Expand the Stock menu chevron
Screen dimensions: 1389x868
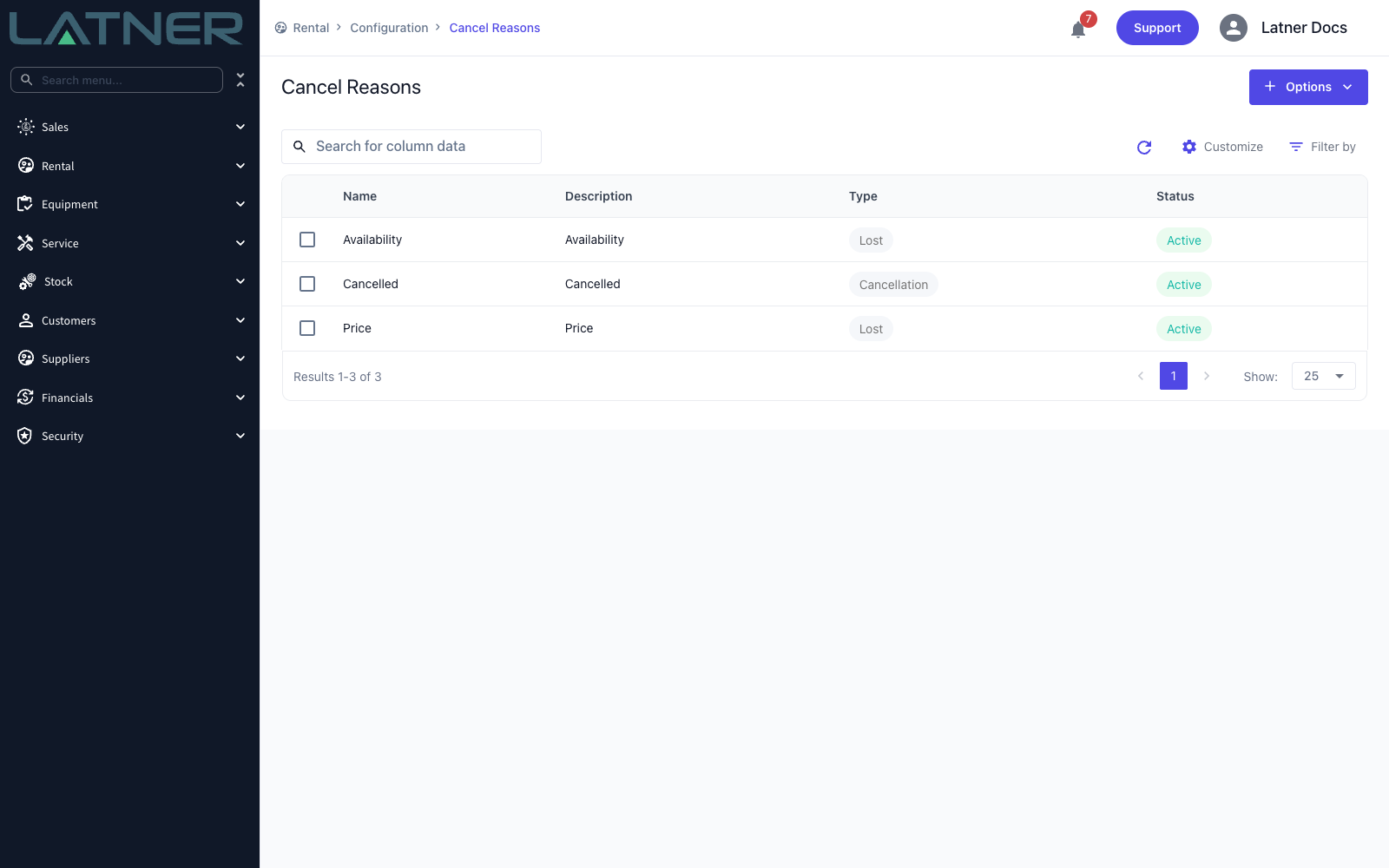point(240,281)
